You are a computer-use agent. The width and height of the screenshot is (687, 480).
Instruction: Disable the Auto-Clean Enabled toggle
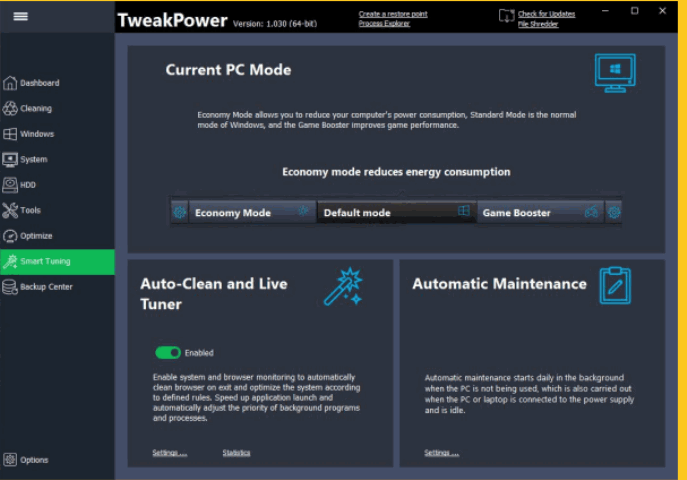pos(168,353)
